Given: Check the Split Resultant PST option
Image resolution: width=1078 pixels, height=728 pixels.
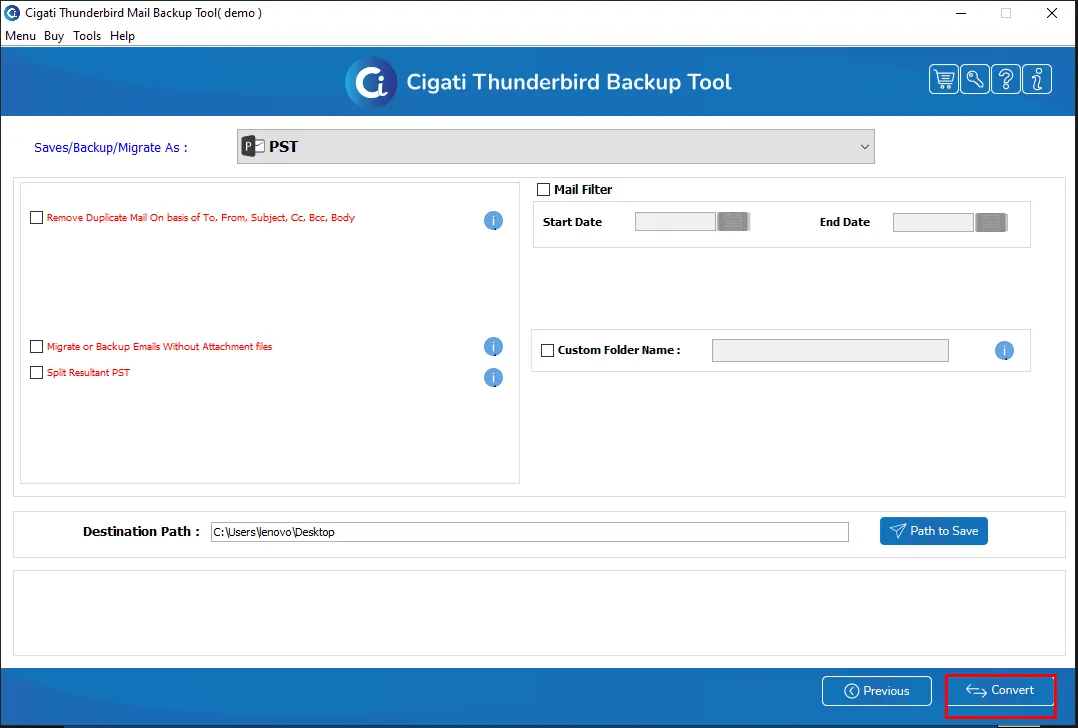Looking at the screenshot, I should point(36,373).
